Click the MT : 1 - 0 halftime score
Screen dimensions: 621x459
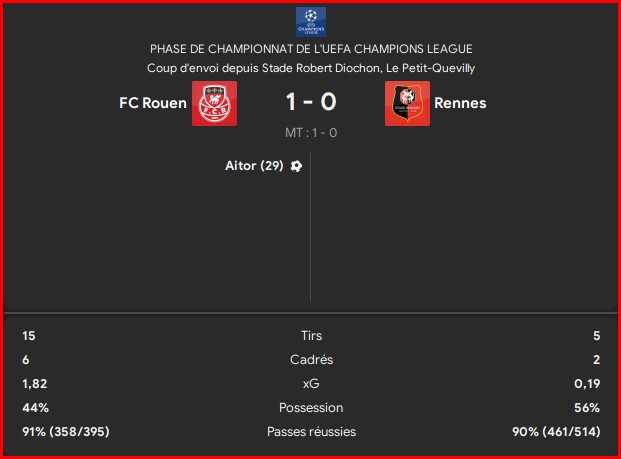(310, 133)
